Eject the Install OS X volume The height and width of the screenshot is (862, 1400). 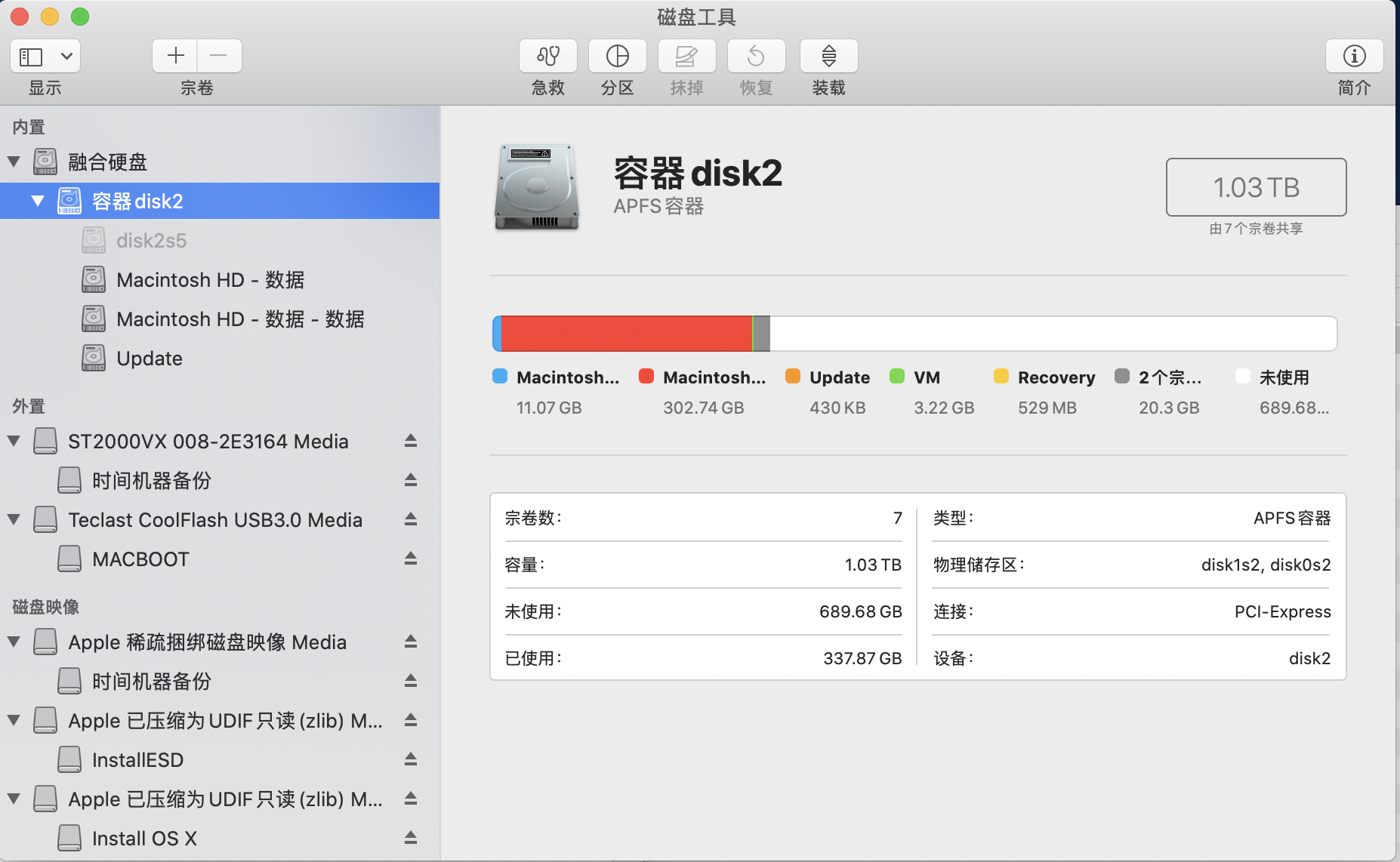click(411, 838)
